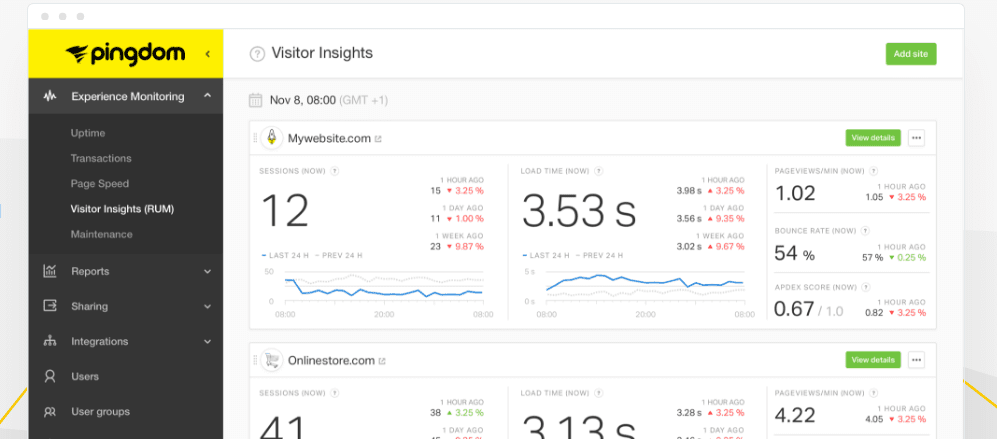This screenshot has height=439, width=997.
Task: Collapse the Experience Monitoring section chevron
Action: click(207, 96)
